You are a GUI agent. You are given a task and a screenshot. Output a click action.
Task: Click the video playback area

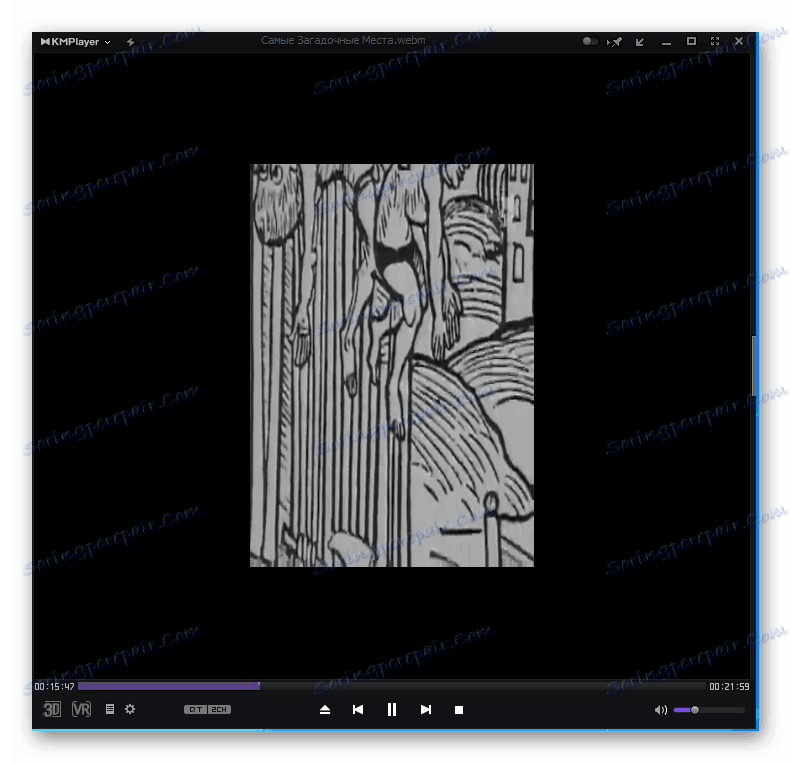tap(391, 365)
